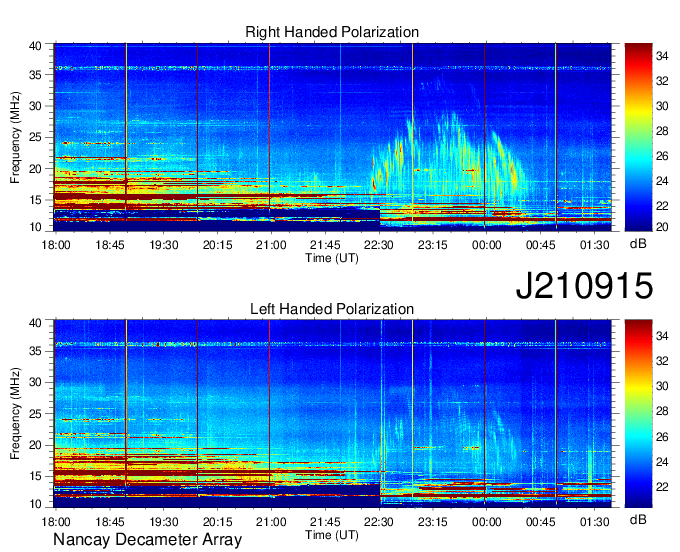Click the 21:45 time tick on the right-handed plot

tap(325, 245)
